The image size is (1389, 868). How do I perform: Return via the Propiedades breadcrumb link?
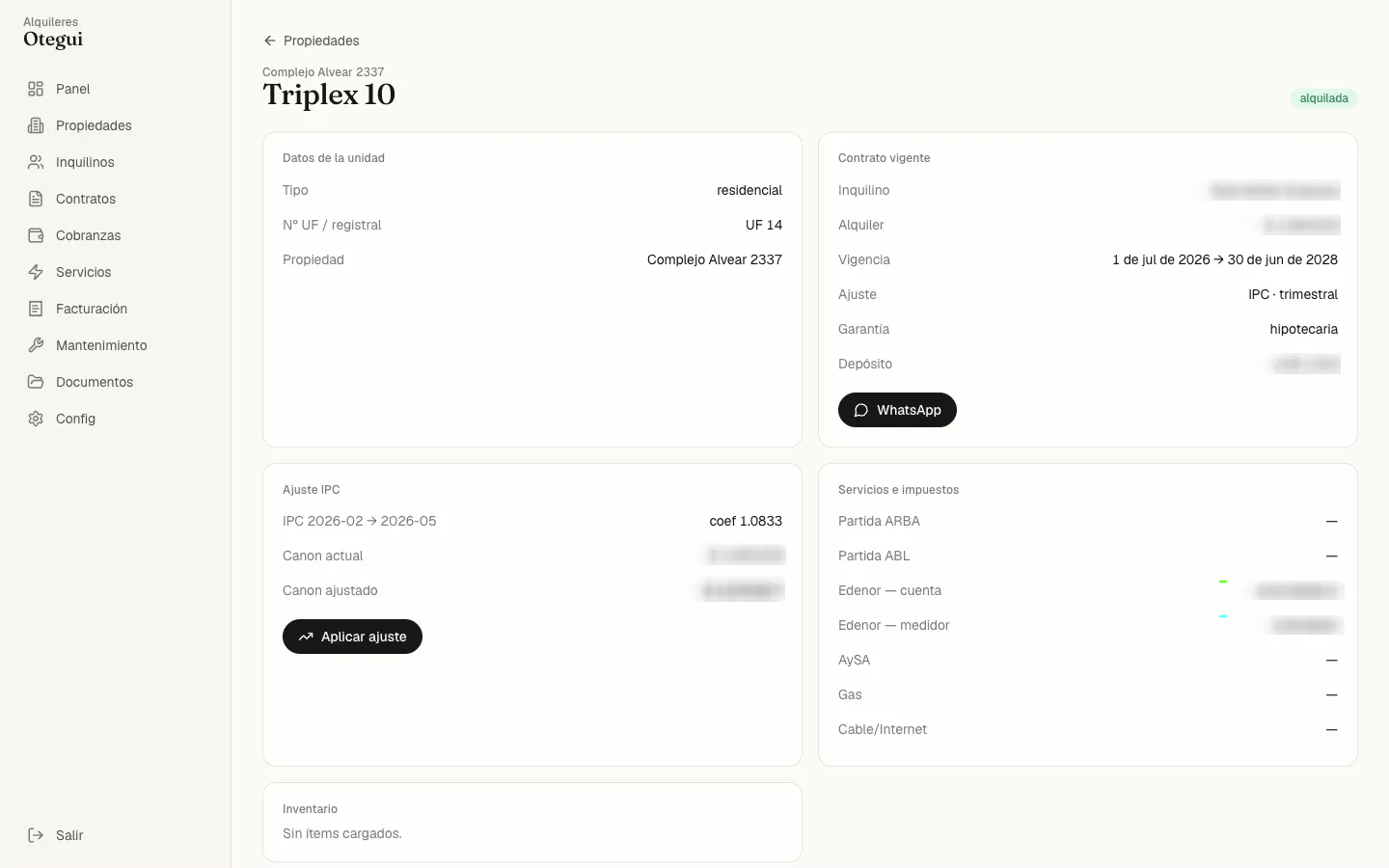[x=311, y=41]
